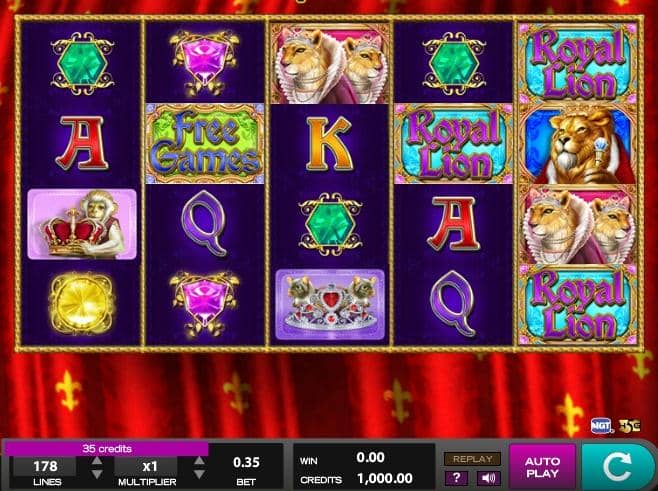This screenshot has width=658, height=491.
Task: Click the yellow round gem symbol
Action: click(x=81, y=304)
